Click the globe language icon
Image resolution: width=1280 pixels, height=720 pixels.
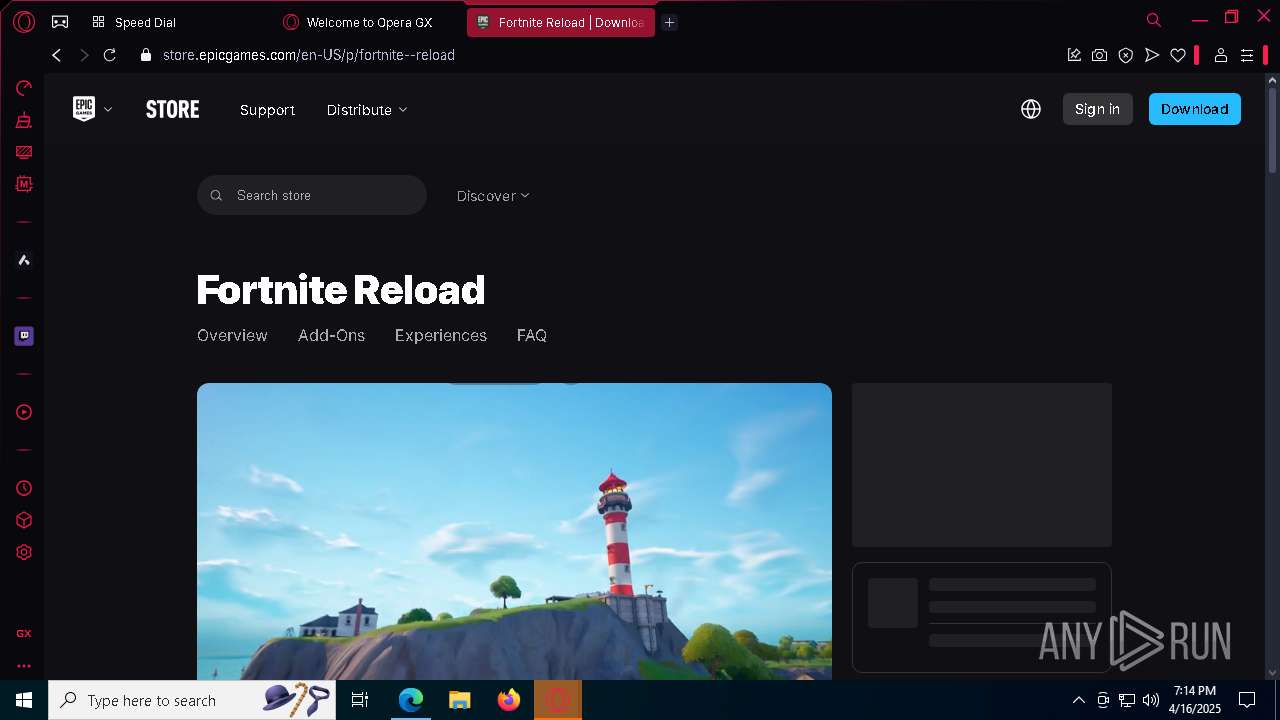[x=1031, y=109]
